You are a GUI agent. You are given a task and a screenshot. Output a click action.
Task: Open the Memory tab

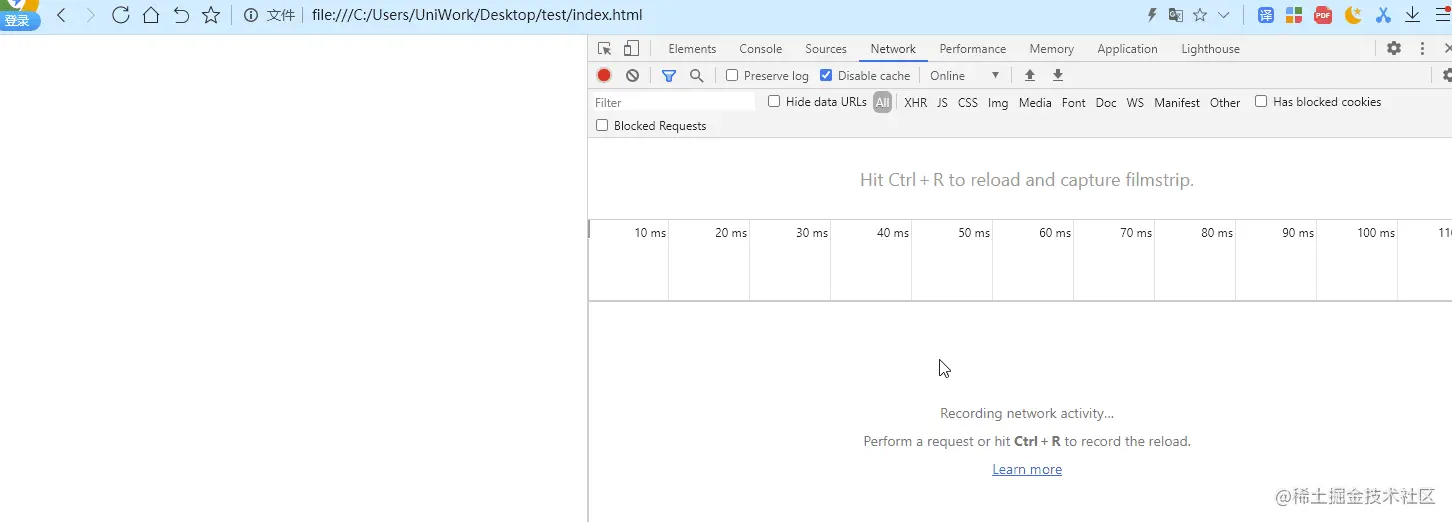point(1052,49)
